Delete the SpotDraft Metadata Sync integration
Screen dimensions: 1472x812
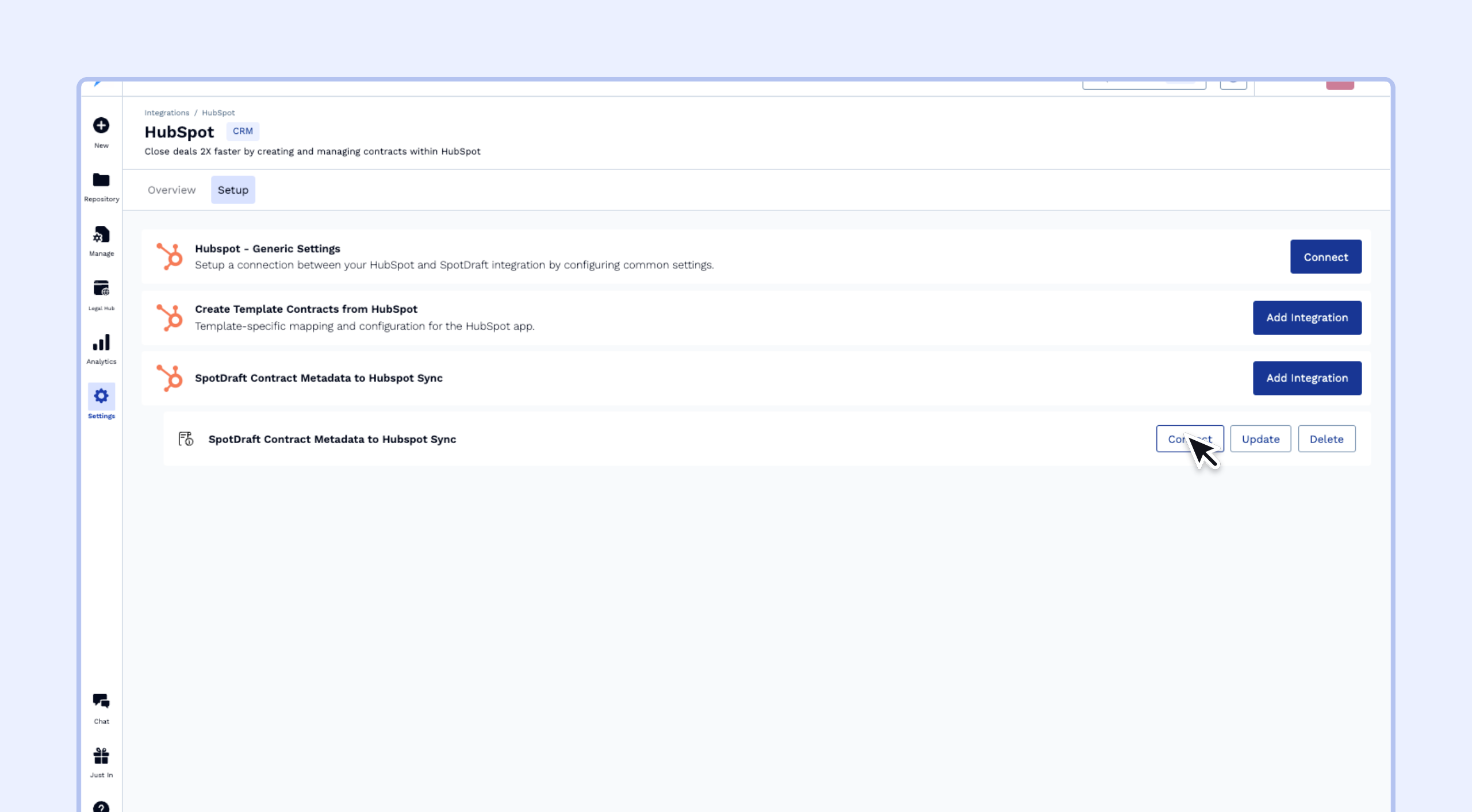tap(1326, 439)
